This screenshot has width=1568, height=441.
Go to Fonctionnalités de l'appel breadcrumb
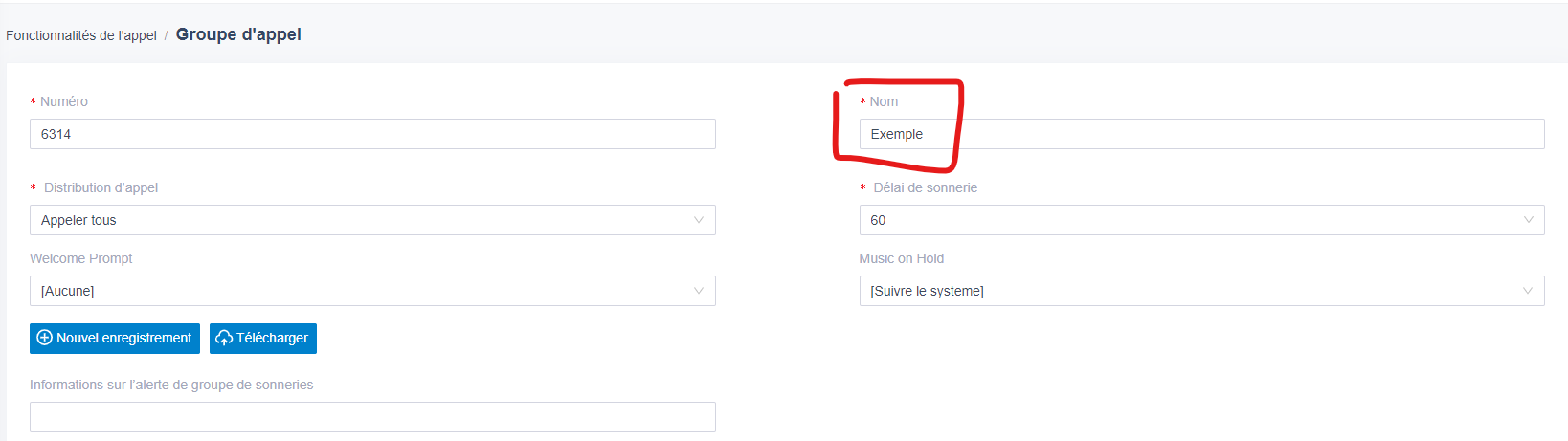[x=81, y=35]
